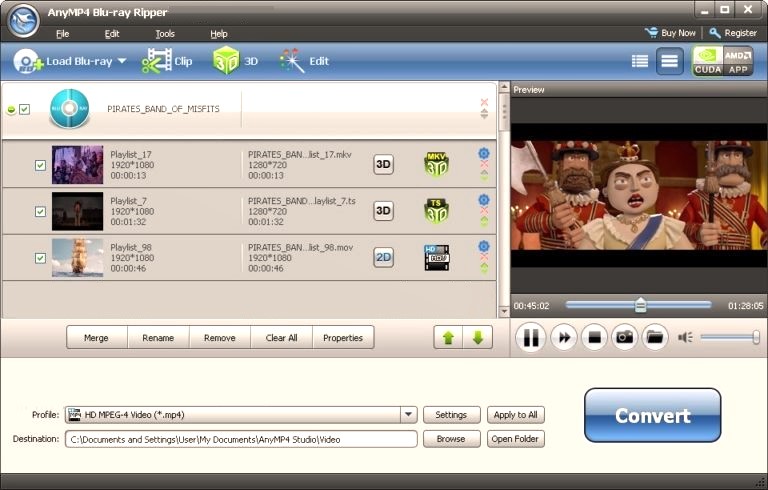This screenshot has width=768, height=490.
Task: Open the Edit effects tool
Action: point(304,61)
